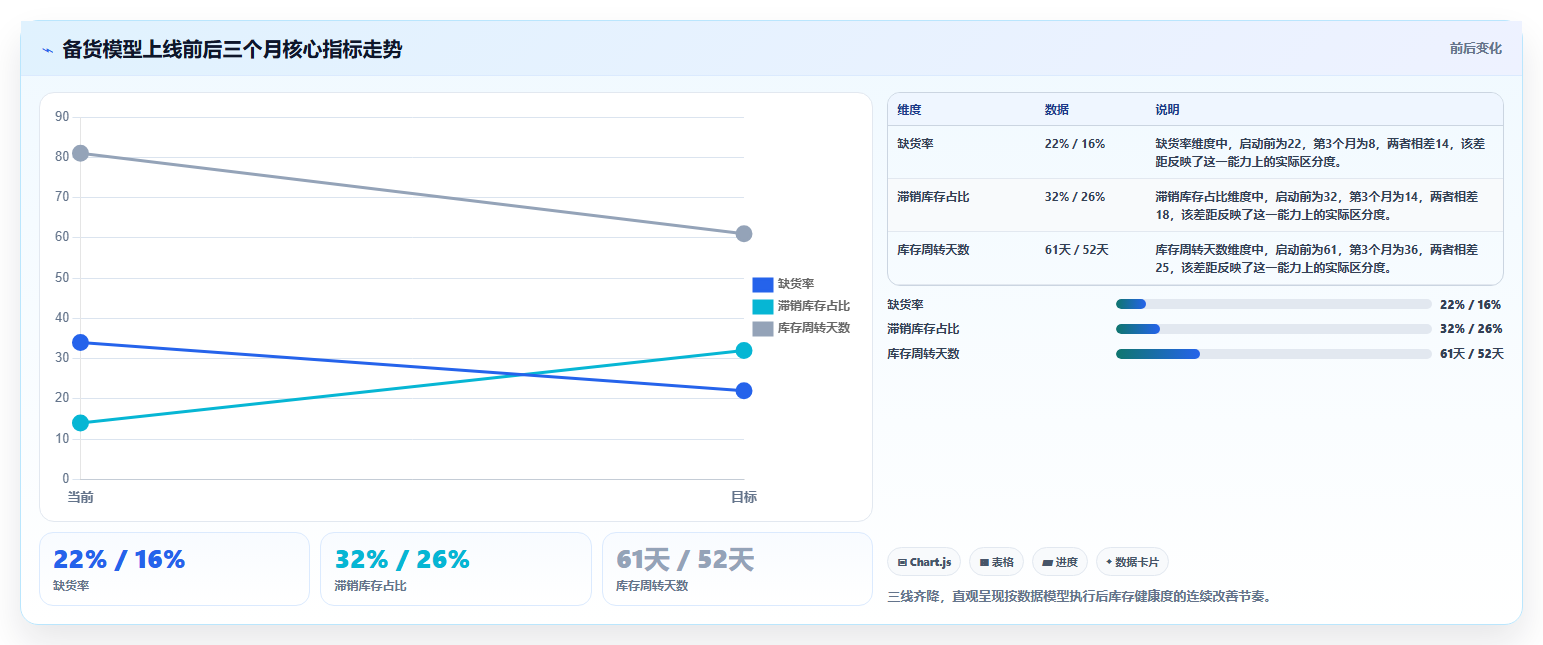Toggle the 滞销库存占比 series in the chart legend

pyautogui.click(x=801, y=306)
